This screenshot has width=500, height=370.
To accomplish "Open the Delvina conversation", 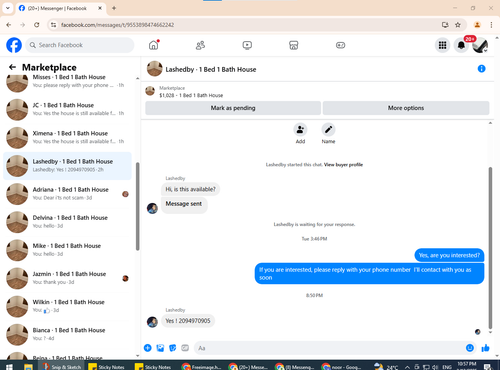I will click(67, 222).
